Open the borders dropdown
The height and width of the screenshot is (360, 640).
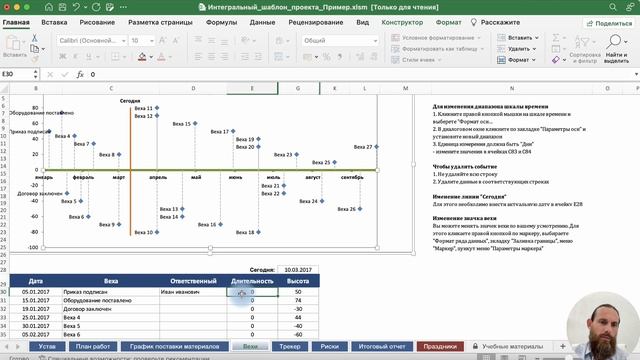[x=124, y=57]
